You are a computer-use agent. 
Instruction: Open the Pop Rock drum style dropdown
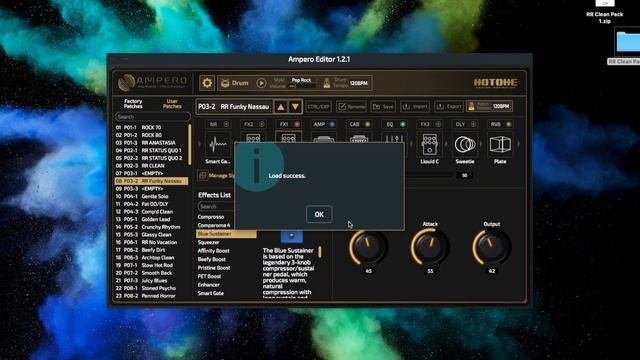click(x=301, y=80)
